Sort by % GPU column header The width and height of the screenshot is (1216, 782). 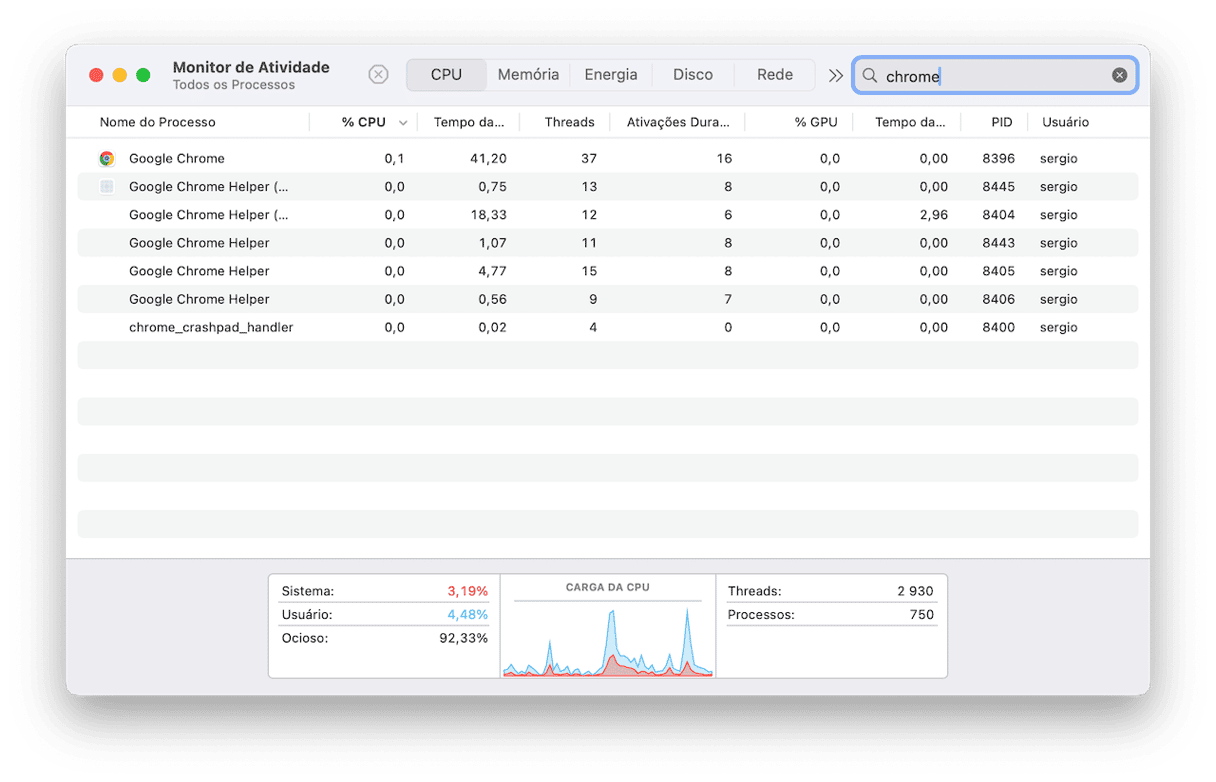[x=816, y=122]
